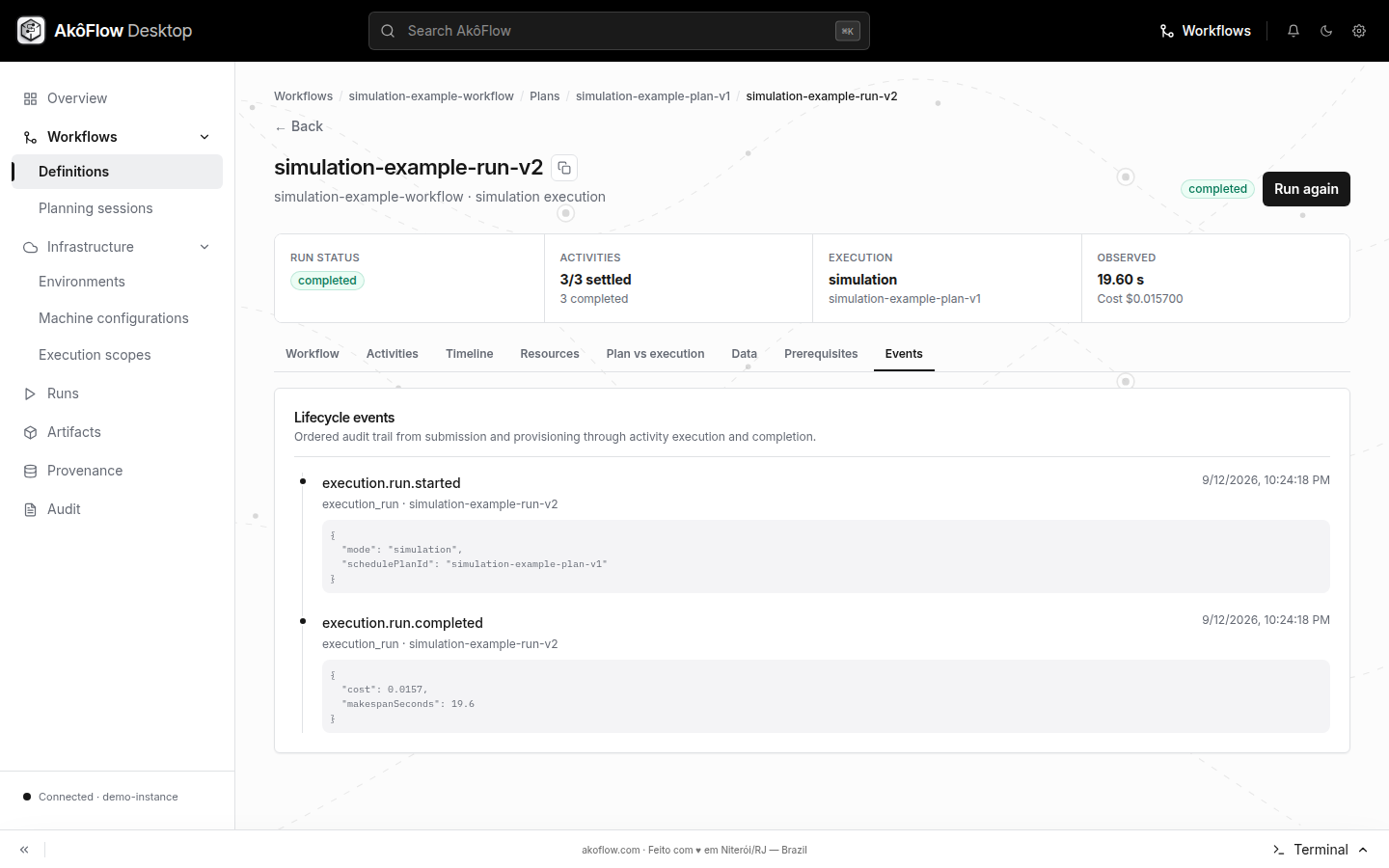The width and height of the screenshot is (1389, 868).
Task: Open simulation-example-workflow breadcrumb
Action: click(x=431, y=96)
